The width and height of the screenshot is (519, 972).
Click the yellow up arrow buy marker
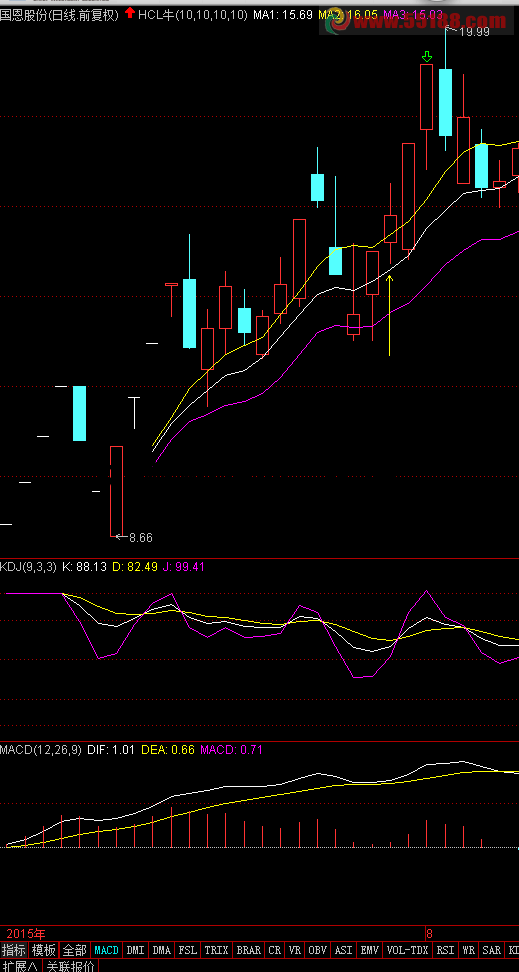pos(389,316)
